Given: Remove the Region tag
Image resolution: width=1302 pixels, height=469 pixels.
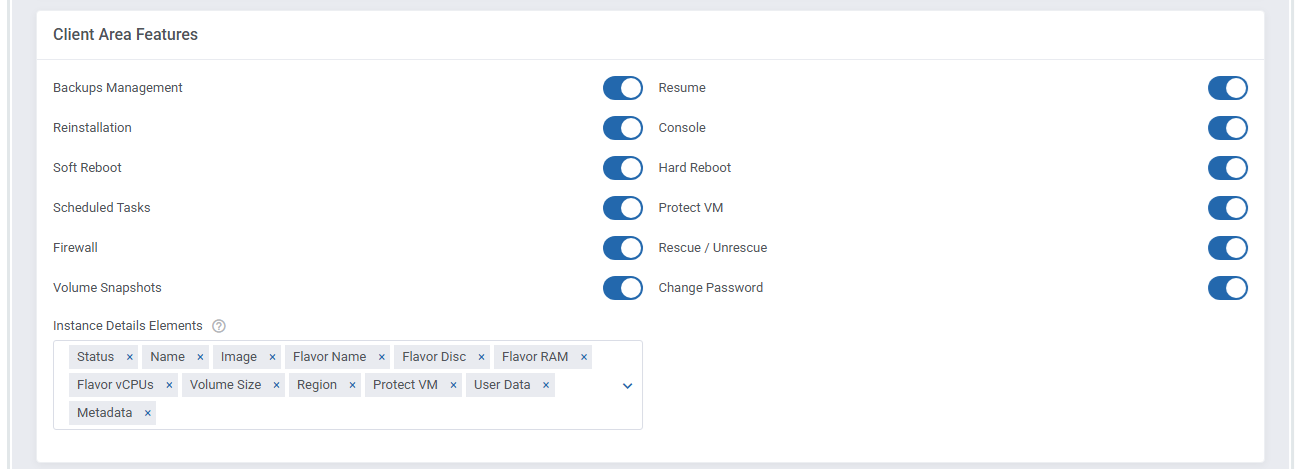Looking at the screenshot, I should click(x=353, y=385).
